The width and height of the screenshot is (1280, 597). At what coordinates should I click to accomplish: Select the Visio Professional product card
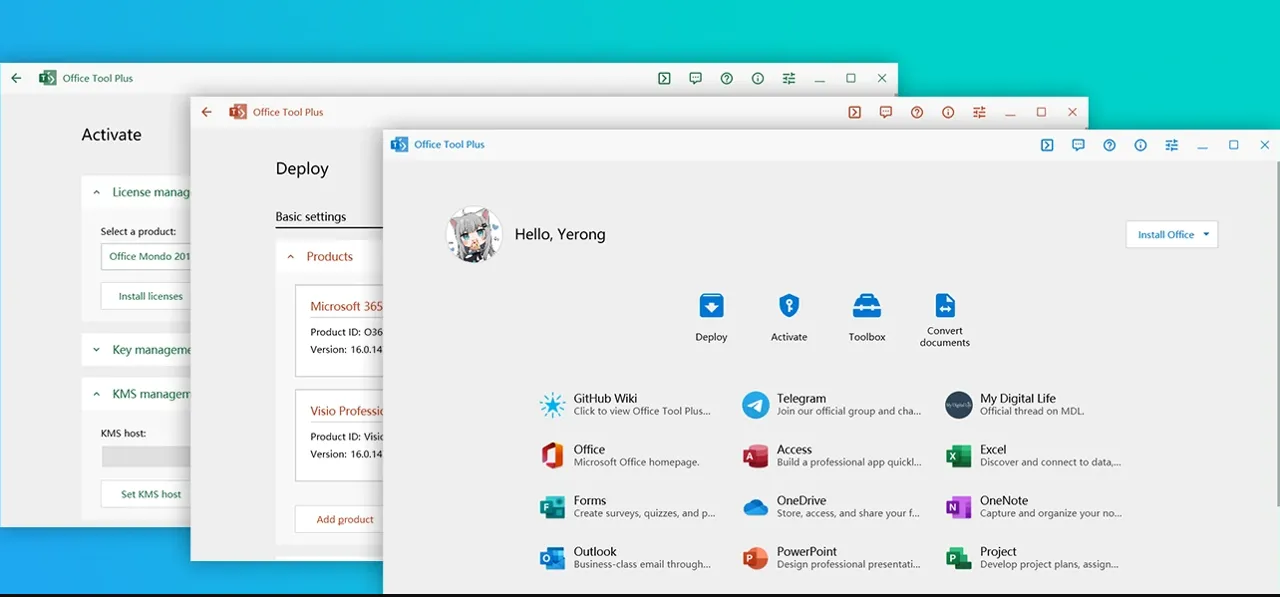(339, 436)
